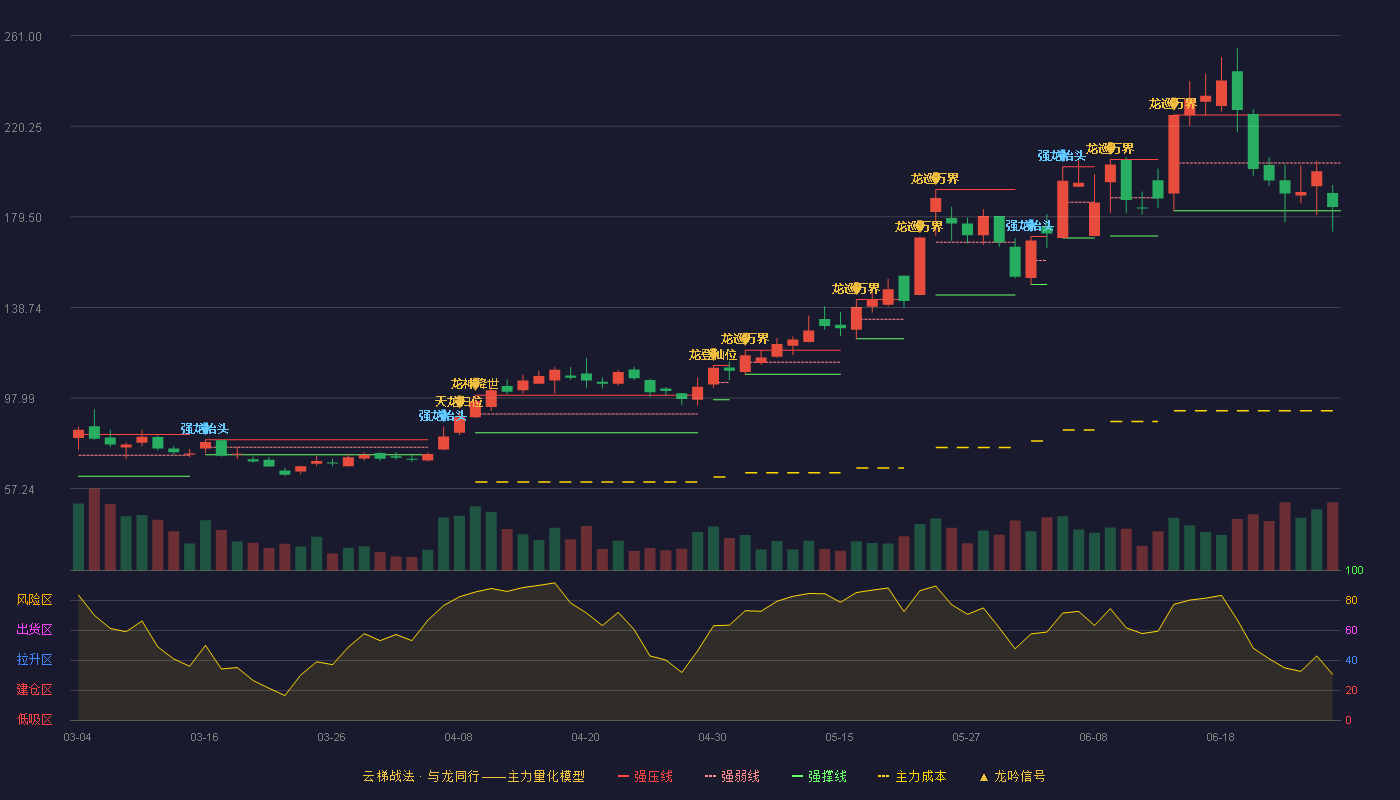Click the 04-30 date label

713,737
